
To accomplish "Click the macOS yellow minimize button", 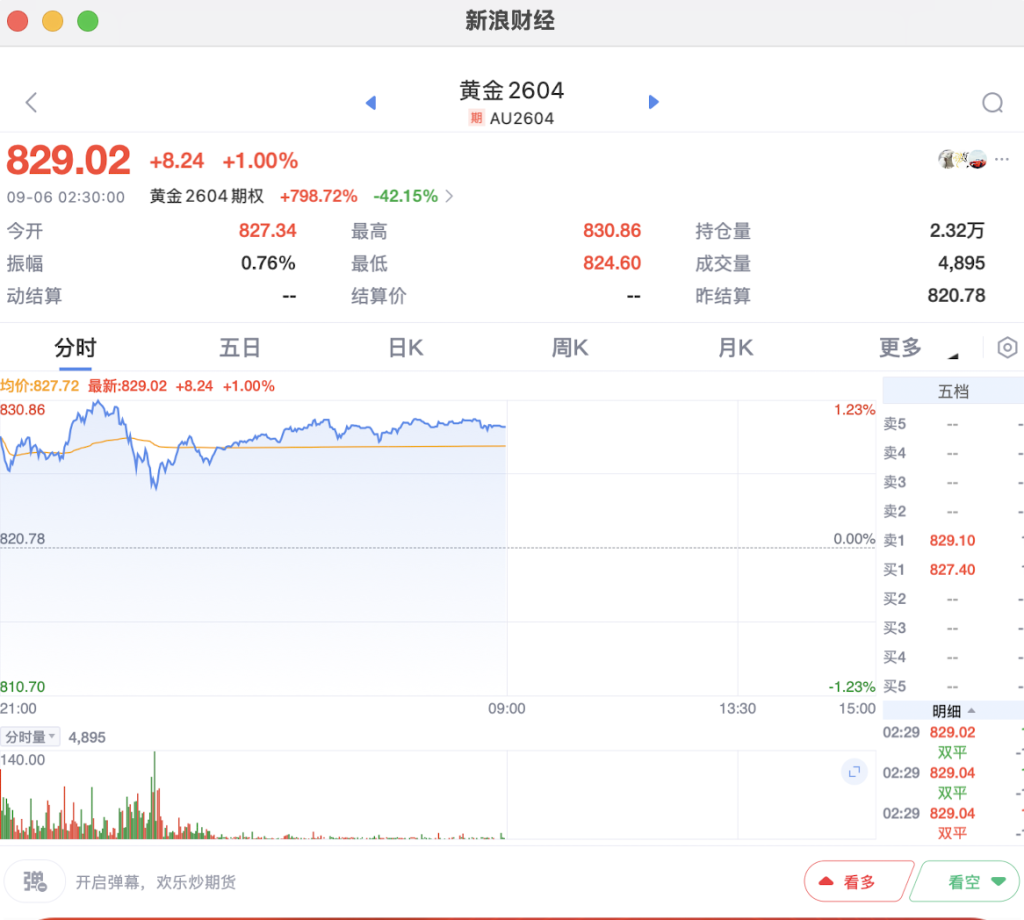I will click(x=52, y=21).
